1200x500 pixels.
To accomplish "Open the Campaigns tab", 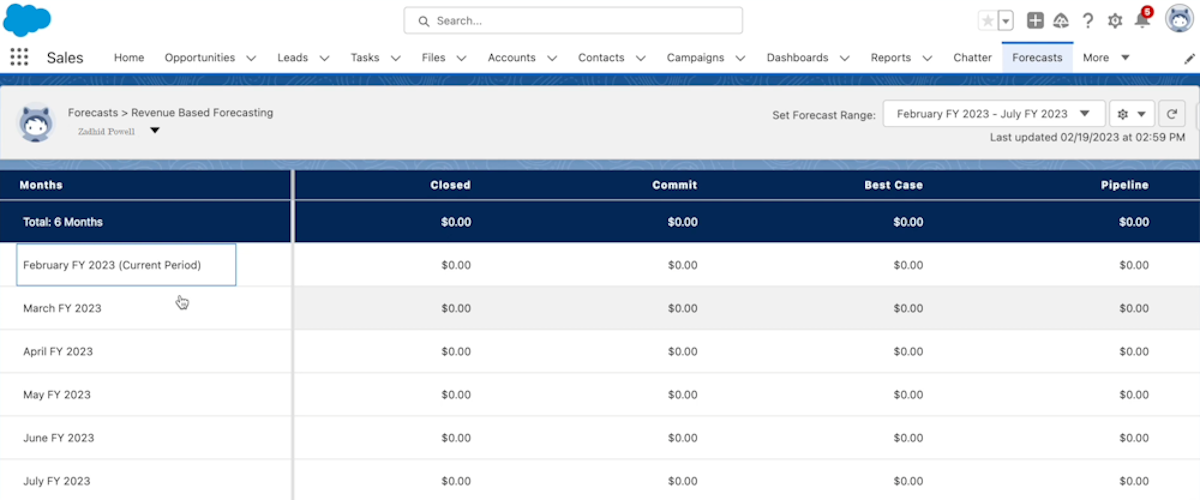I will point(695,57).
